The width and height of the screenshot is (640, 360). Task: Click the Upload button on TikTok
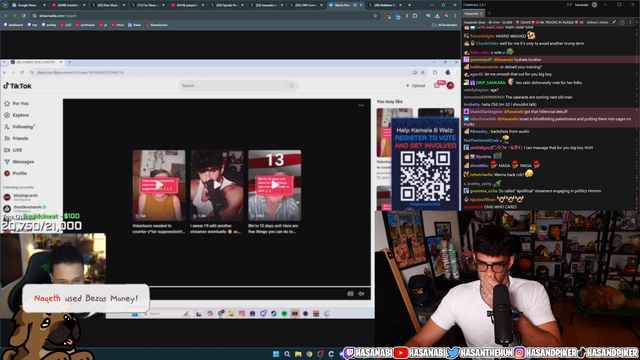click(x=416, y=86)
